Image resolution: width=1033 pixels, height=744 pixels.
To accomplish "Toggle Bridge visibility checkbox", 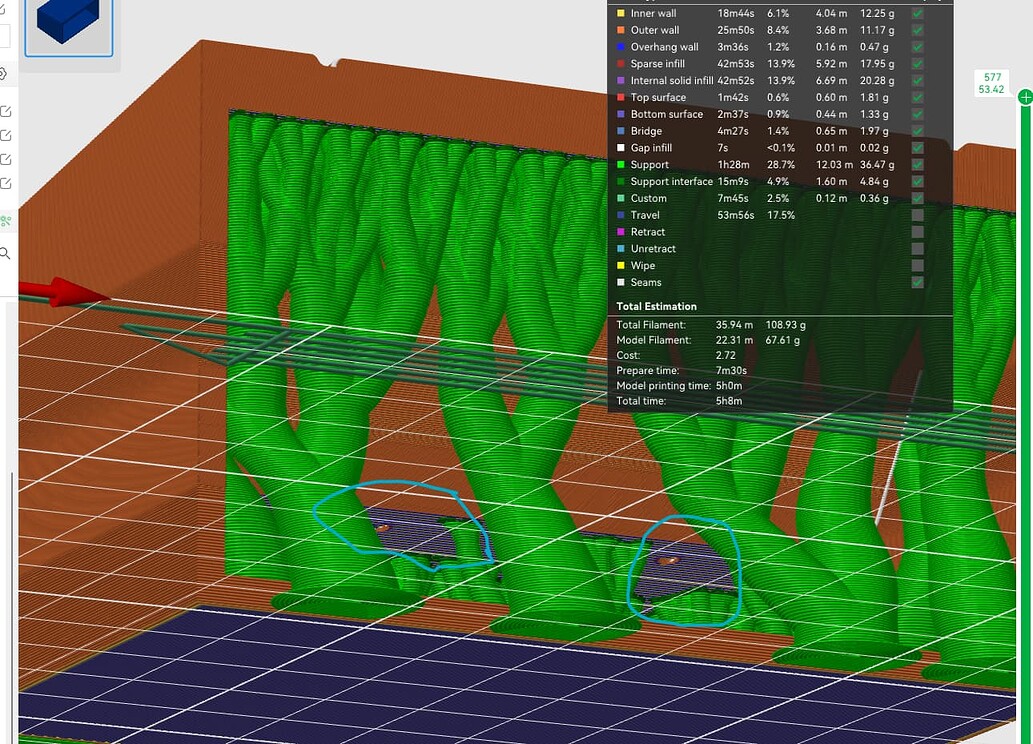I will (x=917, y=131).
